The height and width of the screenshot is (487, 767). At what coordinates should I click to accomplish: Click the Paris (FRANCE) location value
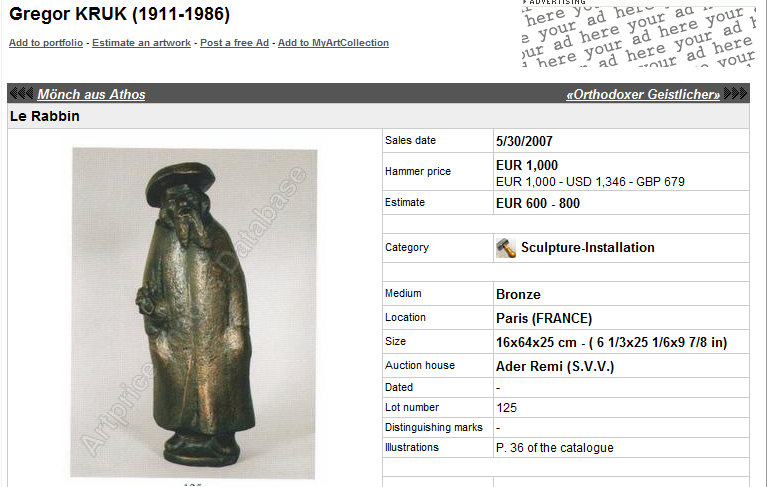click(x=544, y=318)
